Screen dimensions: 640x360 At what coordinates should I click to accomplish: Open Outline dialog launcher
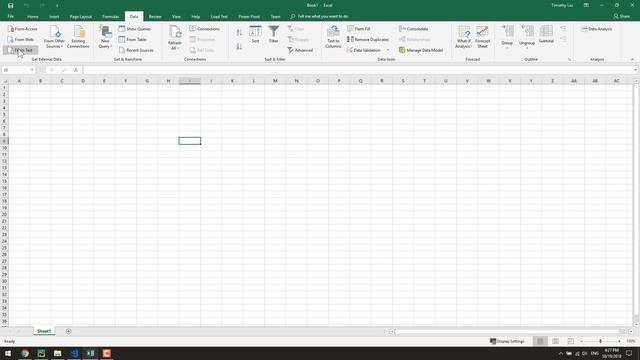tap(569, 60)
